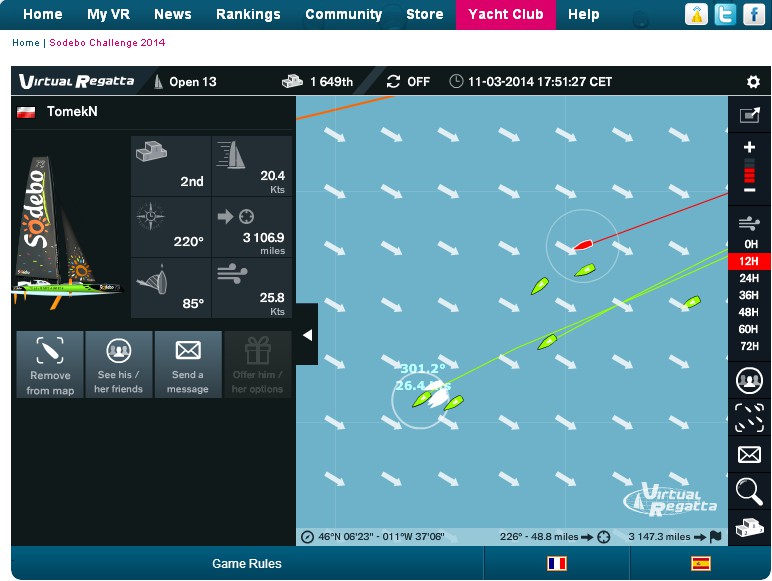Click the fullscreen map icon at sidebar top
This screenshot has height=581, width=772.
click(749, 115)
